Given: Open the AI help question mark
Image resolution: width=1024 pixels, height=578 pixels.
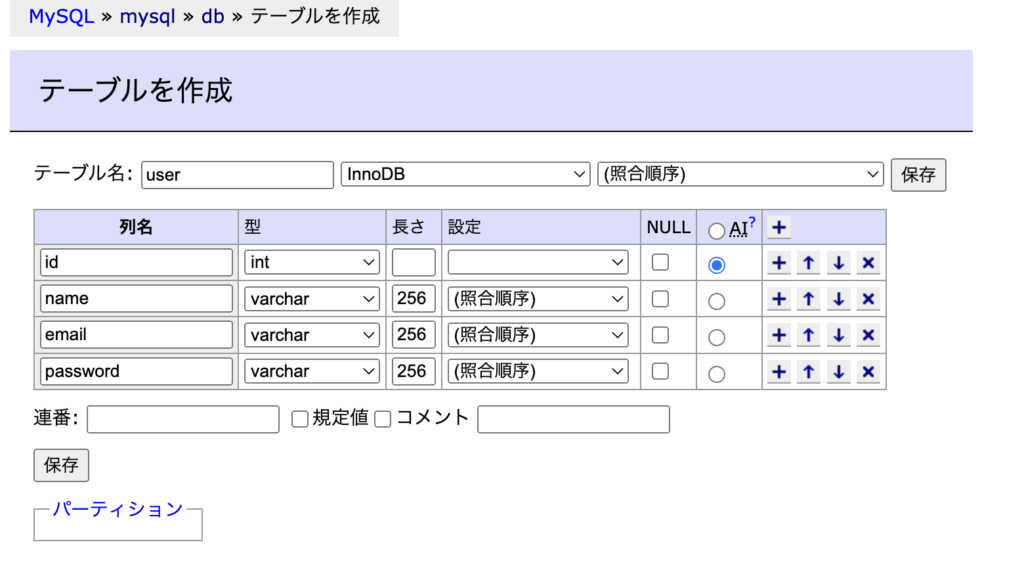Looking at the screenshot, I should click(x=752, y=221).
